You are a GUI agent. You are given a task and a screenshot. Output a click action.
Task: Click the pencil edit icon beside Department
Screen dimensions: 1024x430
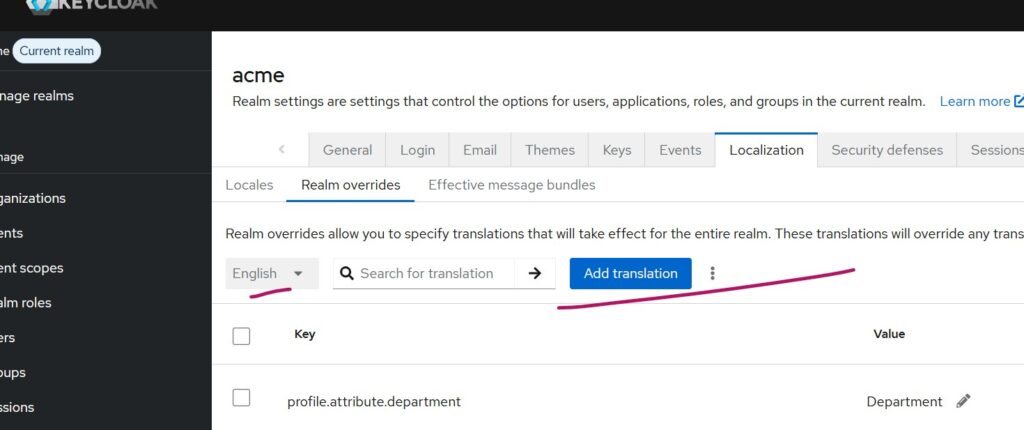(x=963, y=401)
